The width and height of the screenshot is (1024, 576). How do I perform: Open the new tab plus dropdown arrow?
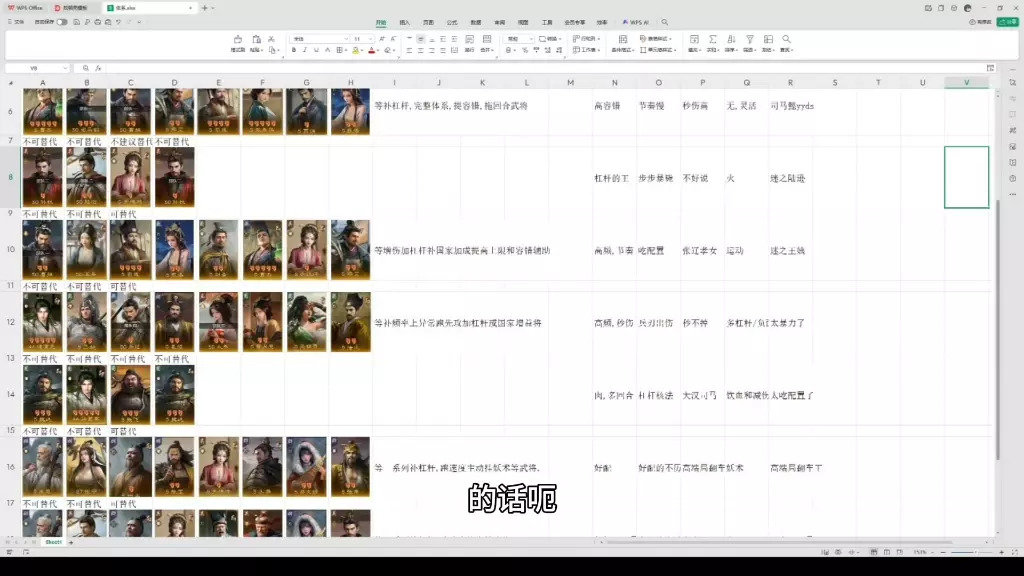(213, 8)
